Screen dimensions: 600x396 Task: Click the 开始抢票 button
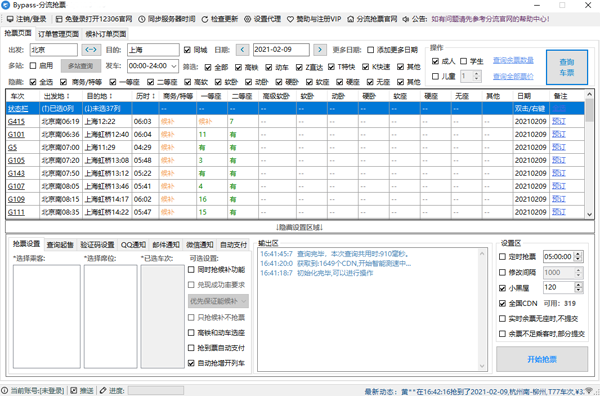click(x=542, y=359)
